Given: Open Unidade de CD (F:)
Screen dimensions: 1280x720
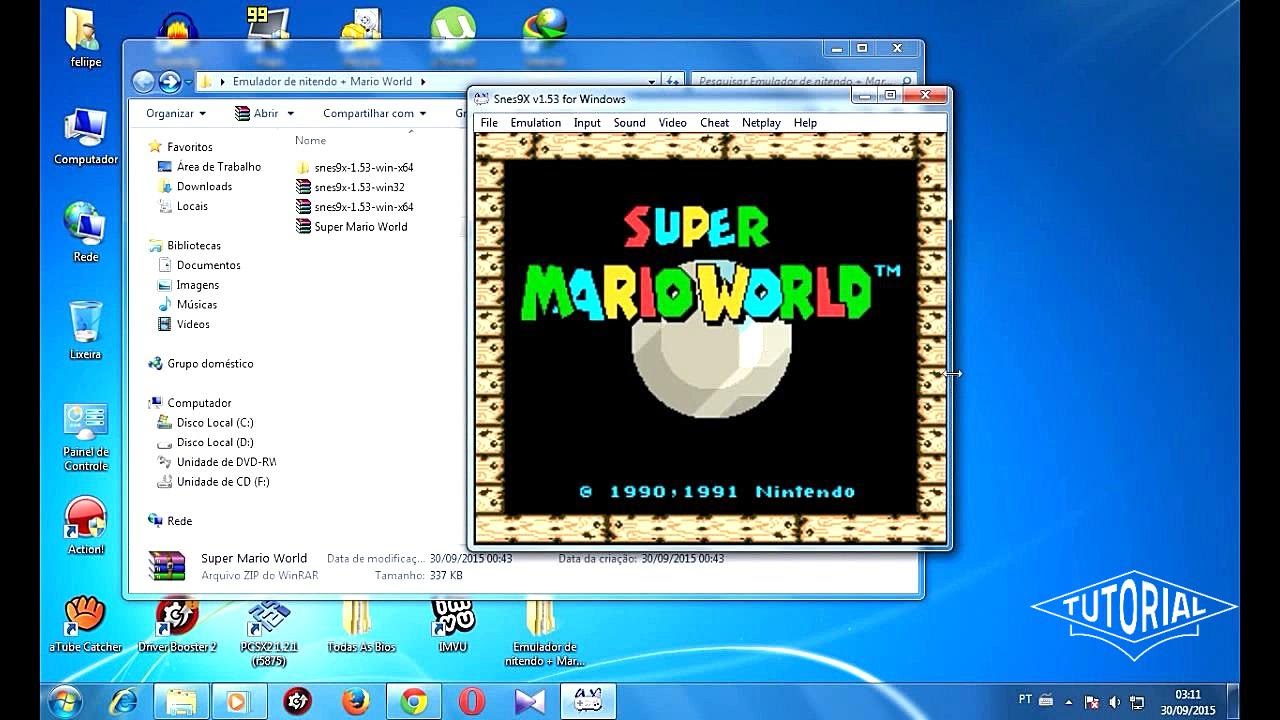Looking at the screenshot, I should point(214,482).
